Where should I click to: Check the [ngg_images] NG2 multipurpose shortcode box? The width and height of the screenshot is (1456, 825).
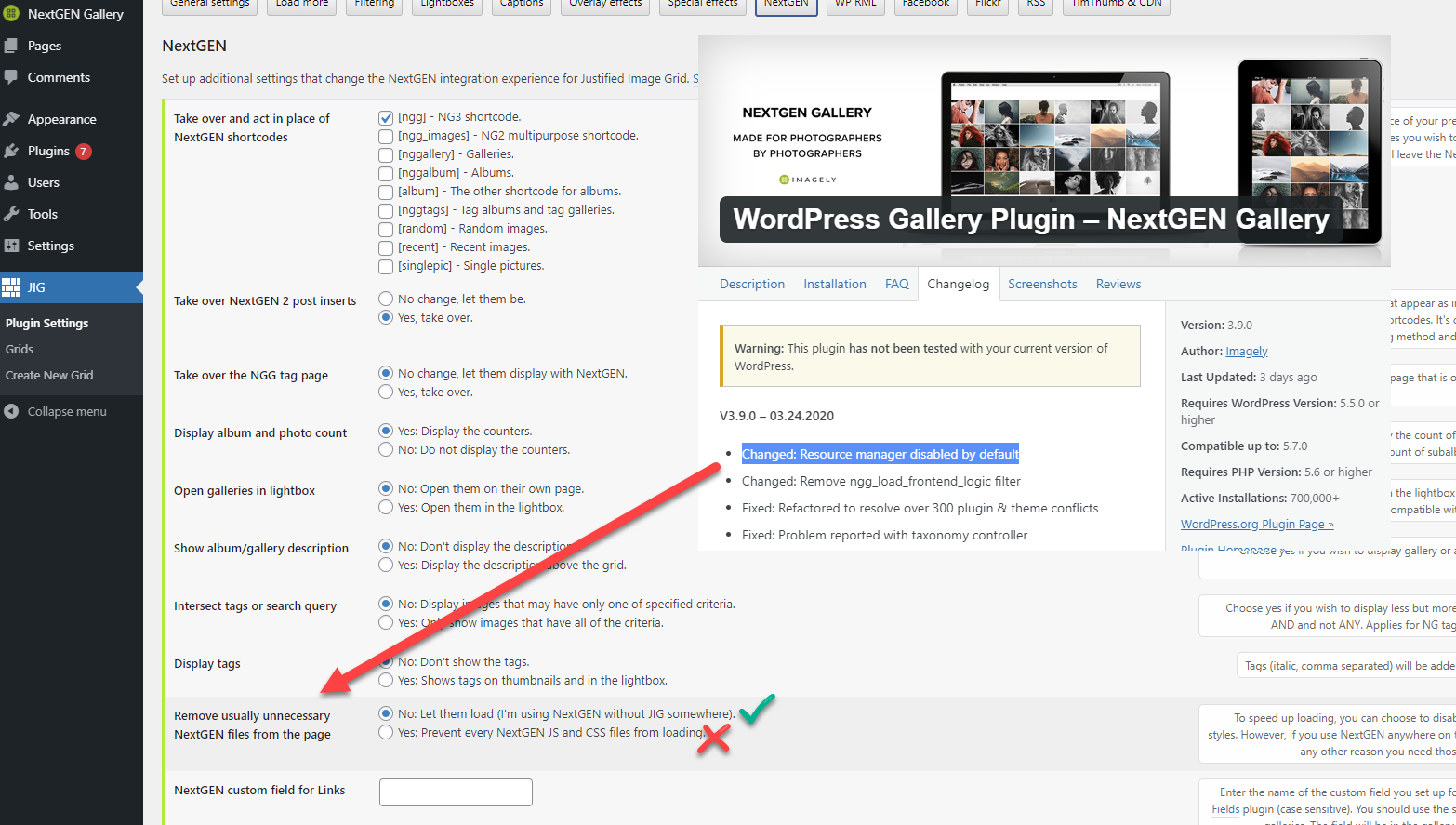386,137
